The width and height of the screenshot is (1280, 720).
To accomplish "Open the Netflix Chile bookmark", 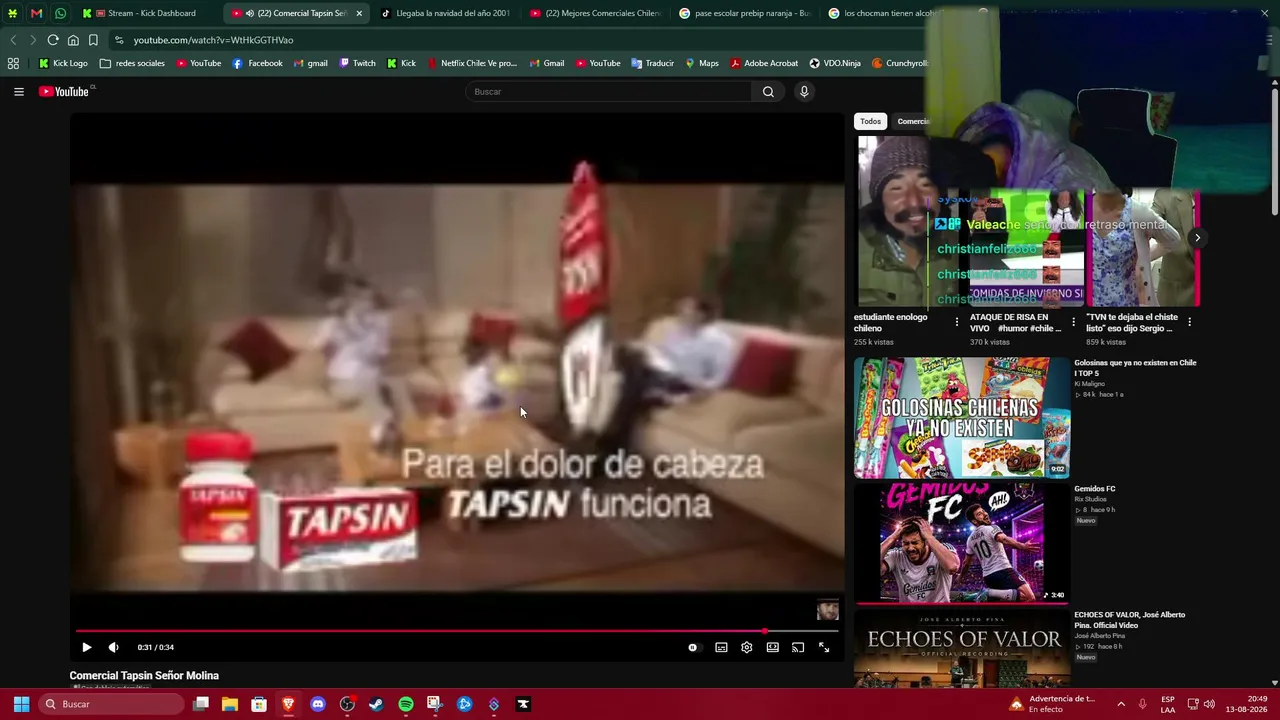I will coord(472,63).
